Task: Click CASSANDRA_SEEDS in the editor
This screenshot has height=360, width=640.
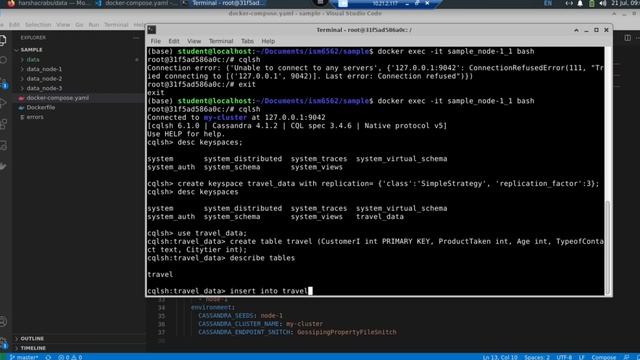Action: pos(227,316)
